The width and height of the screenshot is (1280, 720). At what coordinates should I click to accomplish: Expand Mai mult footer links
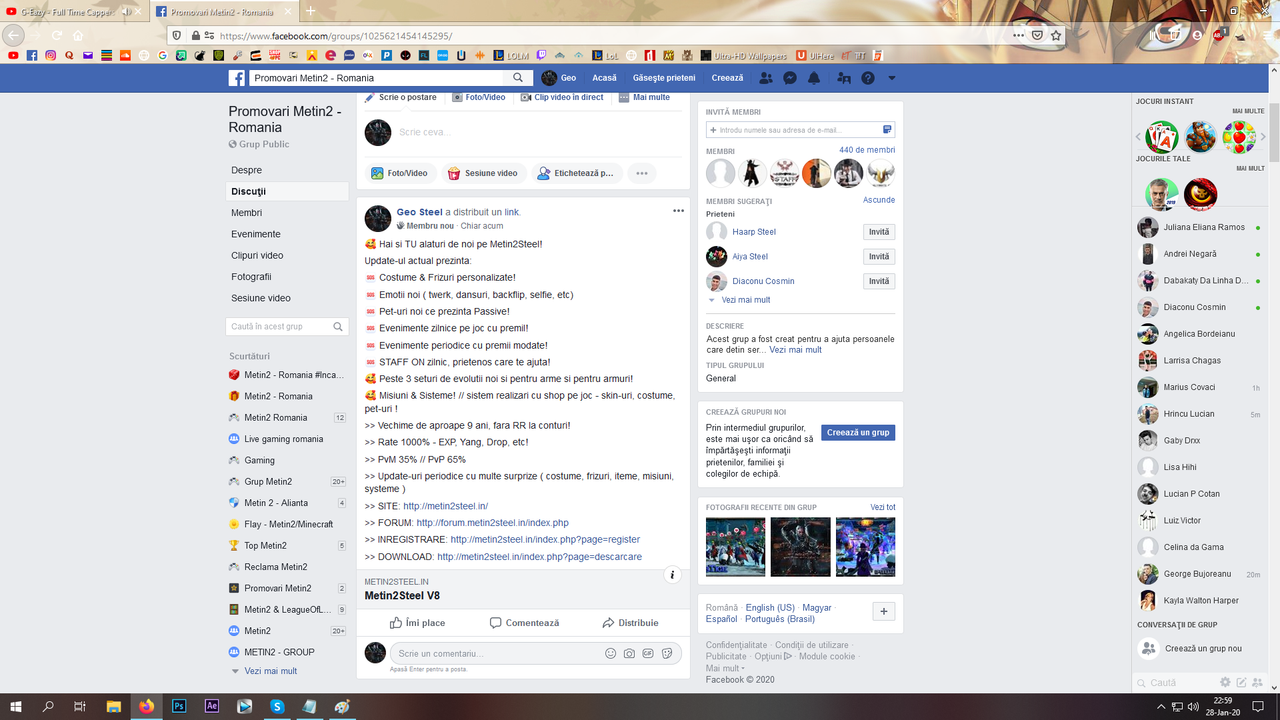[x=724, y=668]
